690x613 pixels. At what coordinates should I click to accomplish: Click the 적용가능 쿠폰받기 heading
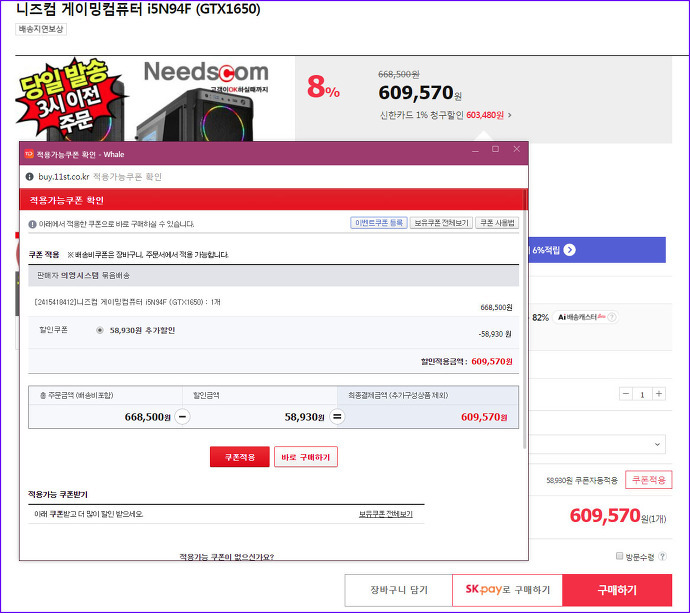click(58, 495)
